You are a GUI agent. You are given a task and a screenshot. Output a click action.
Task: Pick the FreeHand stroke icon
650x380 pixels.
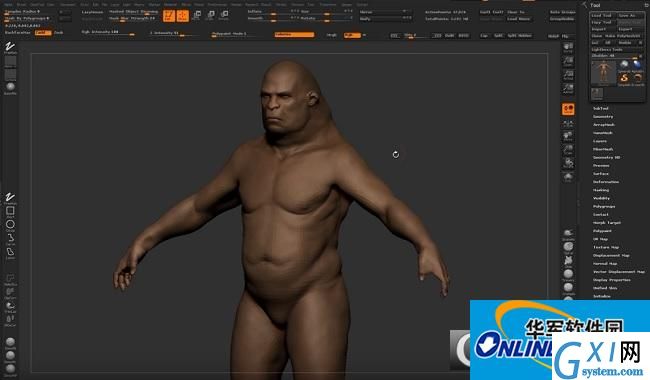(10, 197)
